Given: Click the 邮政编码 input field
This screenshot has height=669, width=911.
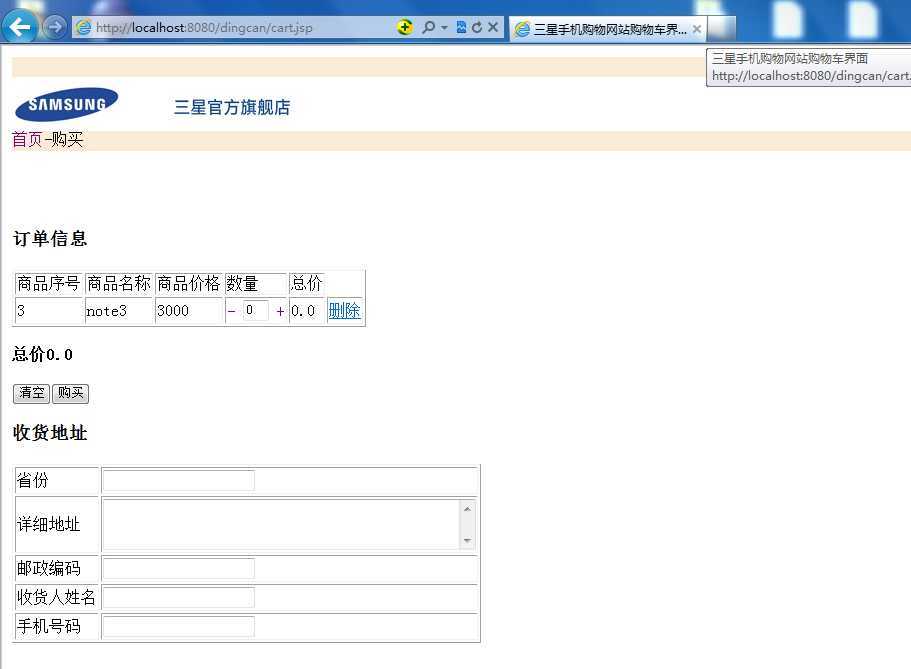Looking at the screenshot, I should [x=178, y=568].
